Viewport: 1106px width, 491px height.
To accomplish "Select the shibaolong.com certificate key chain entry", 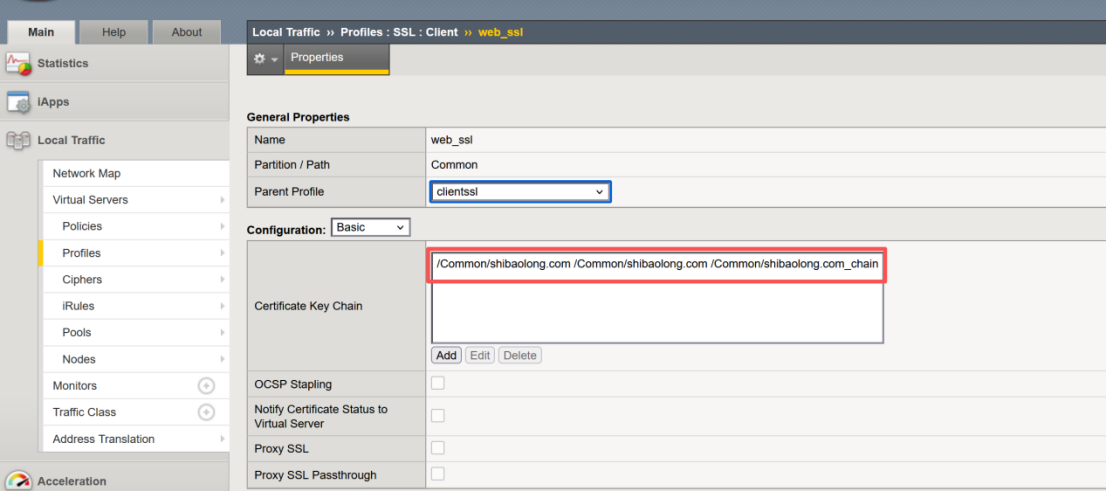I will 657,264.
